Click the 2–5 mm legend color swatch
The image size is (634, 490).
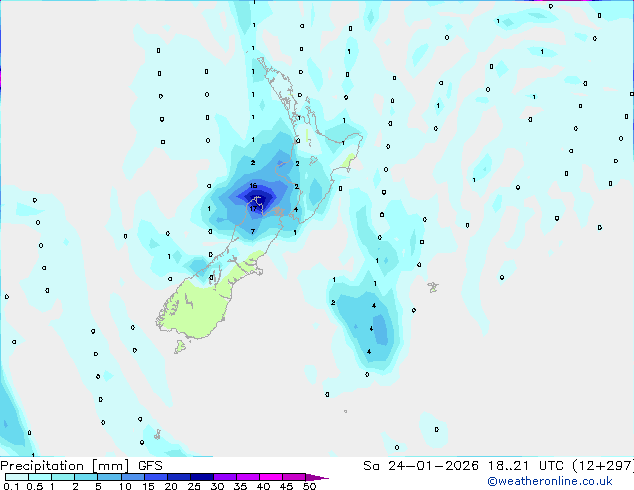coord(86,477)
